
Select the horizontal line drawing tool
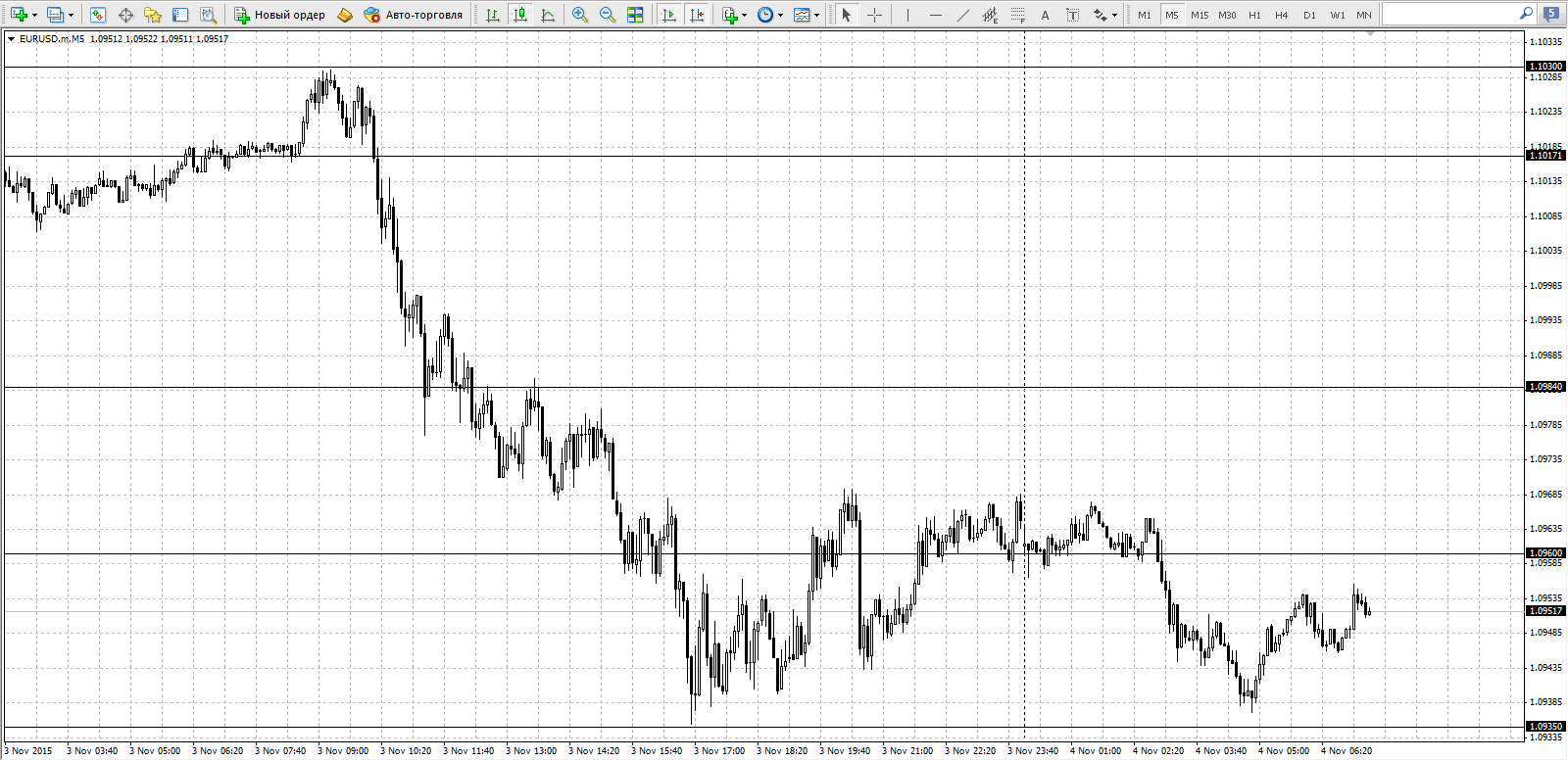pos(935,15)
